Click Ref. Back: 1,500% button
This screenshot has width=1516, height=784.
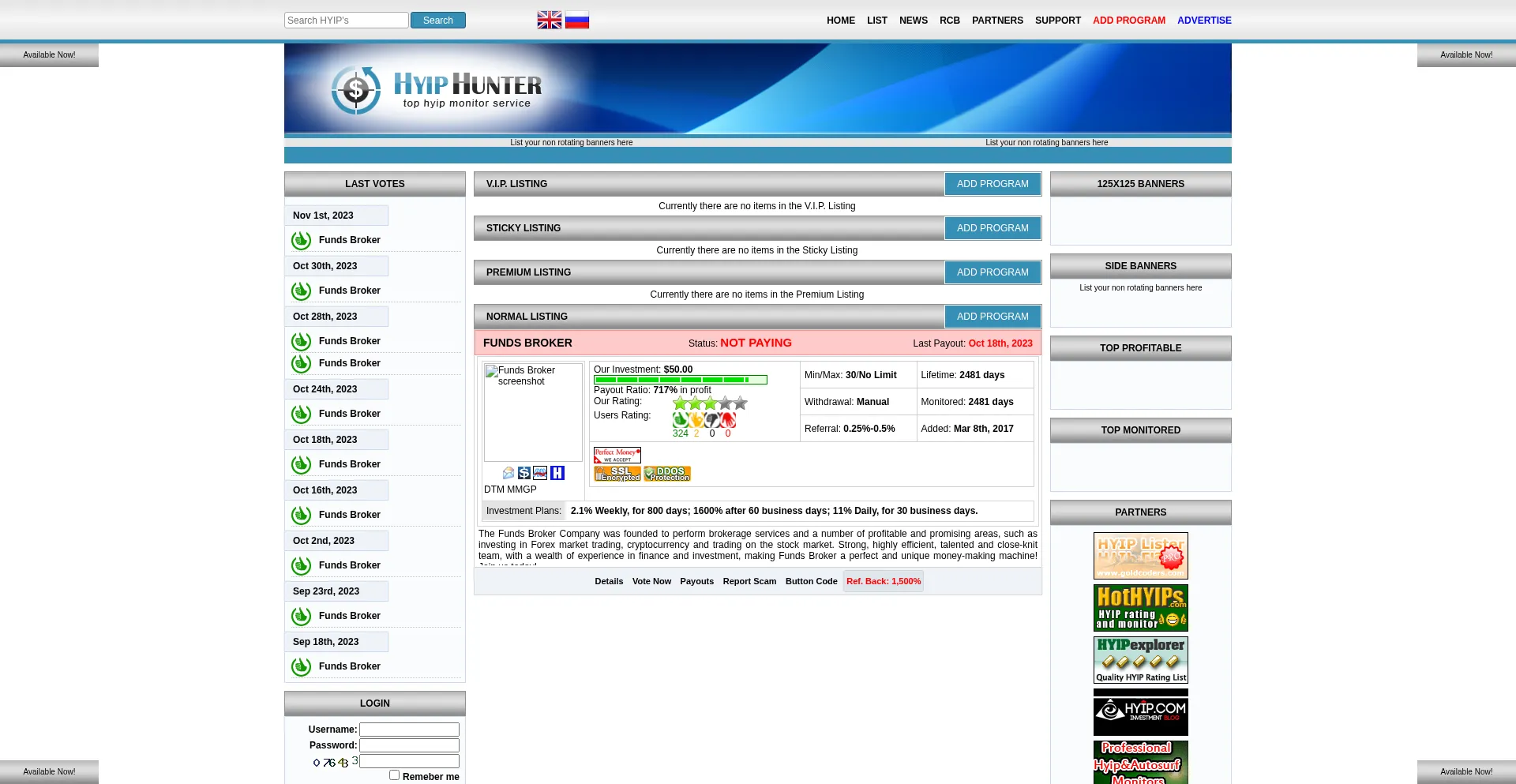pyautogui.click(x=884, y=581)
